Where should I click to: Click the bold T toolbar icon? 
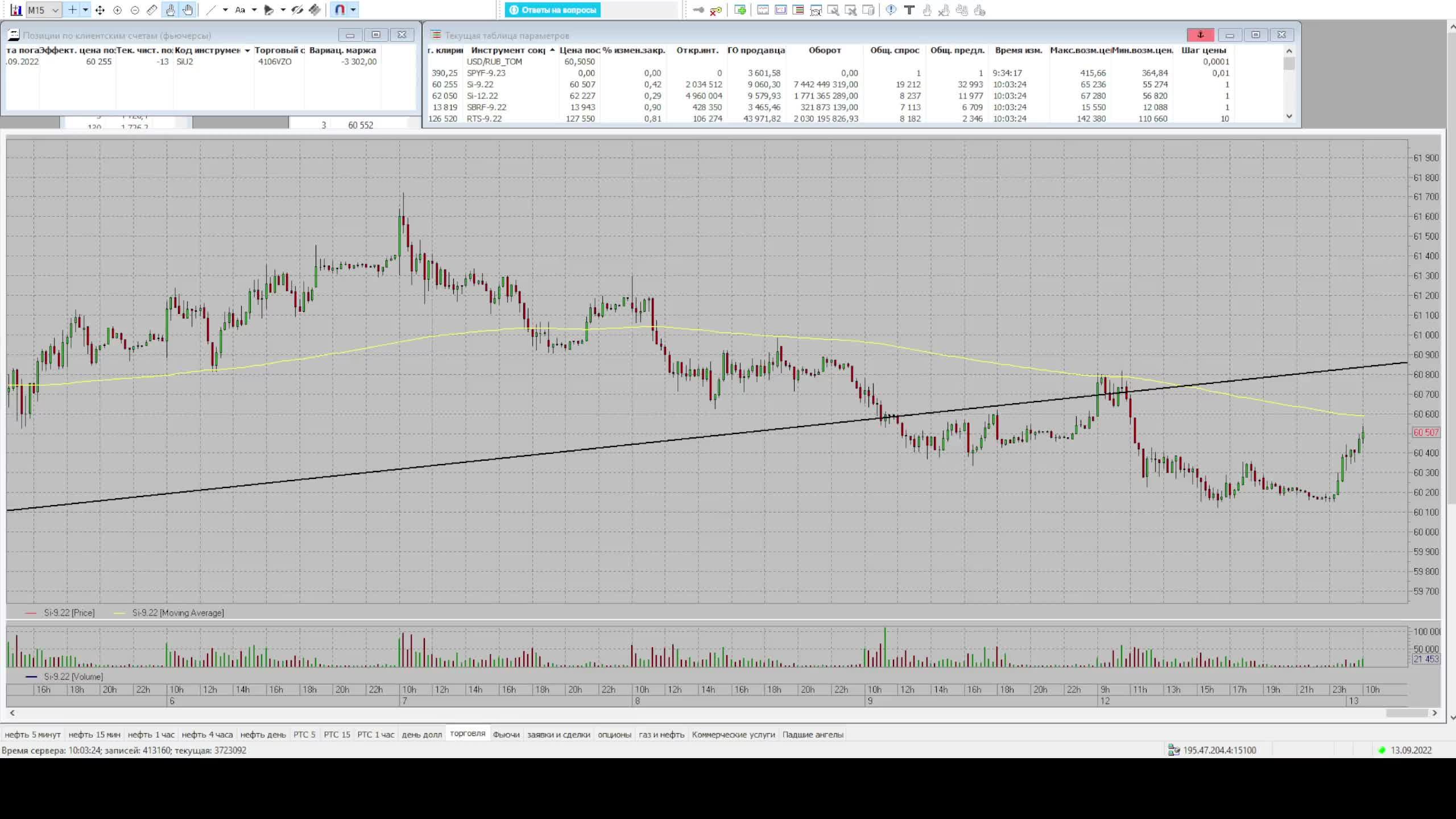point(909,10)
